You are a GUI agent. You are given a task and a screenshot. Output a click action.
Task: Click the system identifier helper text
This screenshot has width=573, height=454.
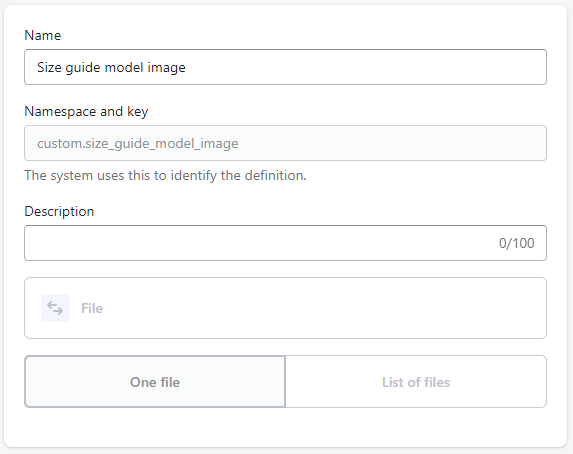tap(165, 176)
